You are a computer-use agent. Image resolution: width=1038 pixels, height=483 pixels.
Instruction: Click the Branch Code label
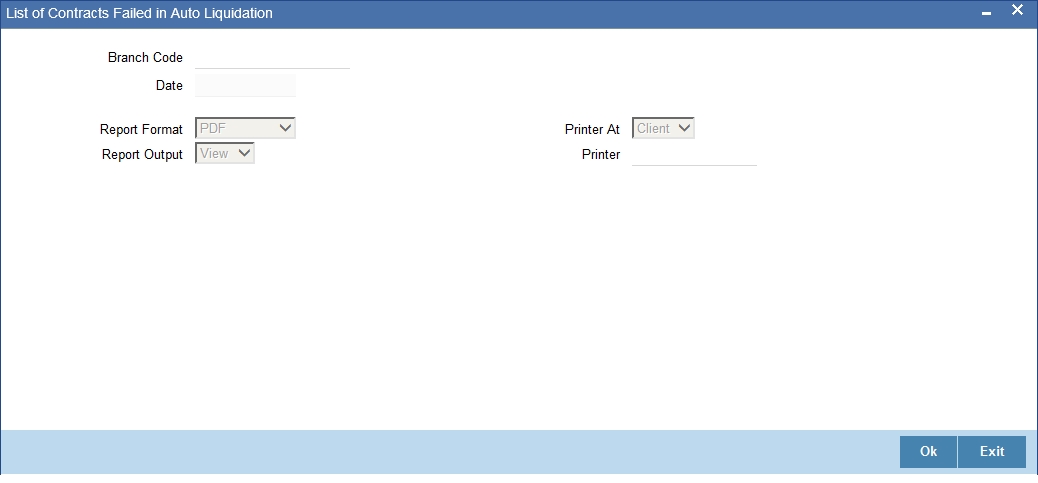pyautogui.click(x=145, y=58)
